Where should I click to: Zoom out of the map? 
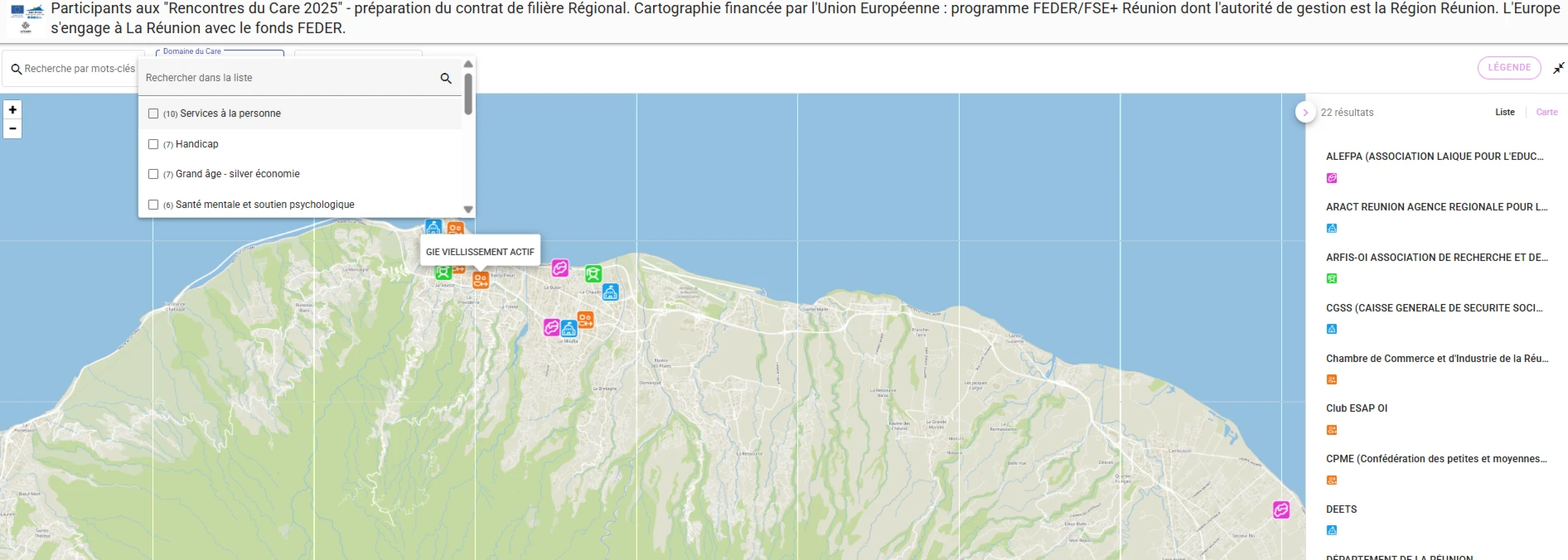12,129
